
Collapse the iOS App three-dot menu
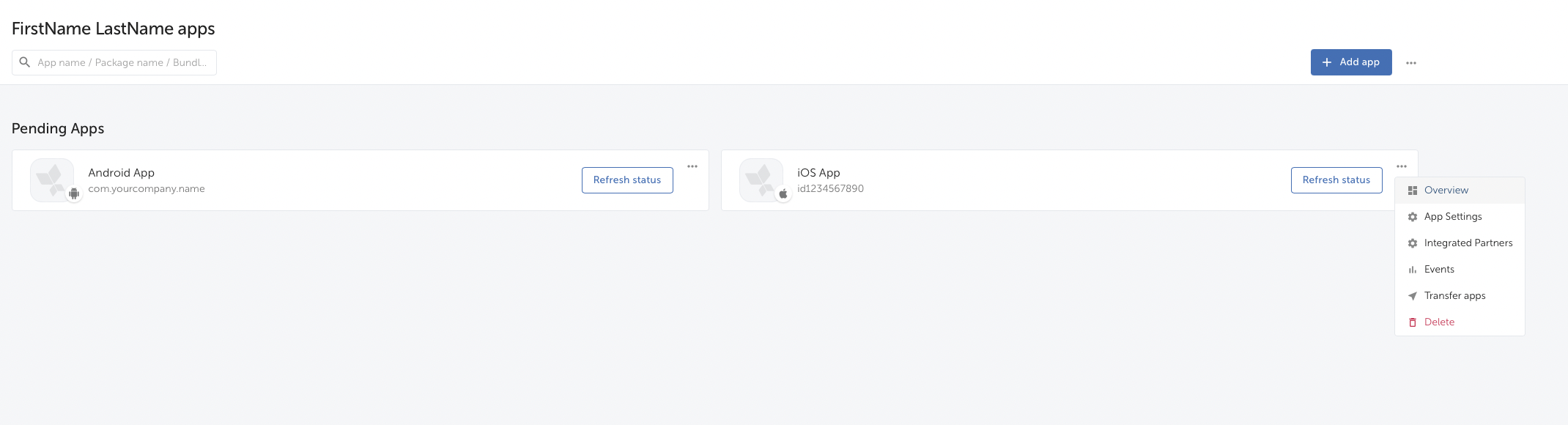point(1402,166)
